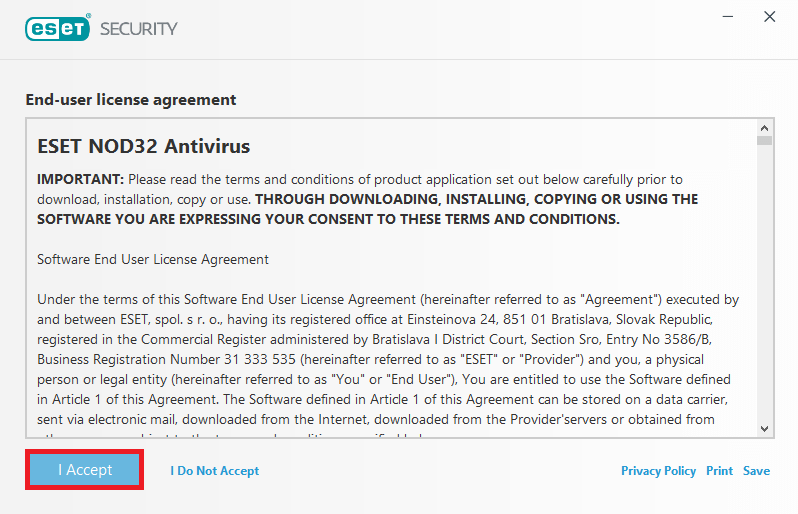Click the ESET logo icon
This screenshot has height=514, width=798.
tap(58, 28)
